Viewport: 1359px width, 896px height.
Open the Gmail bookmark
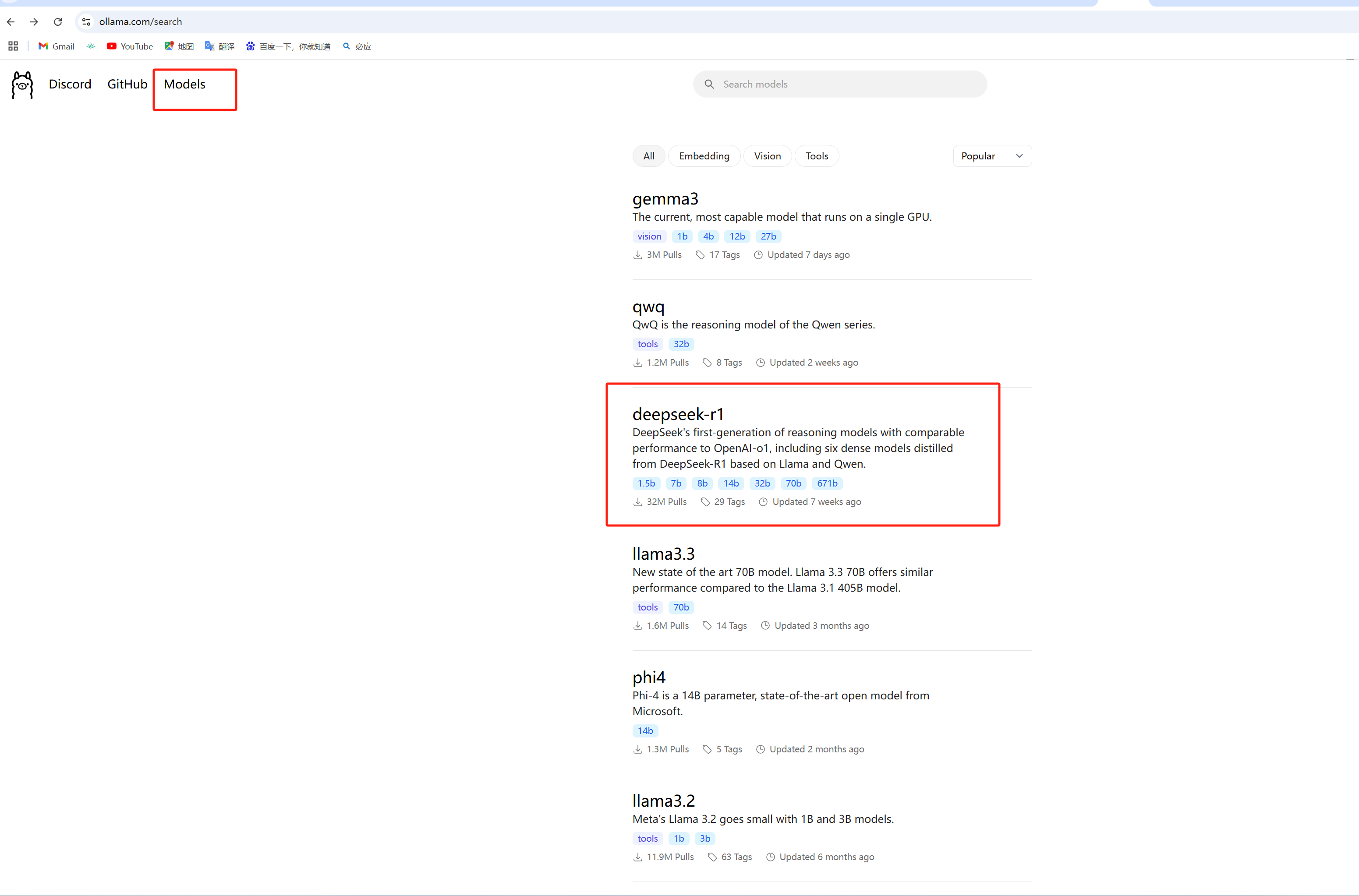point(56,46)
